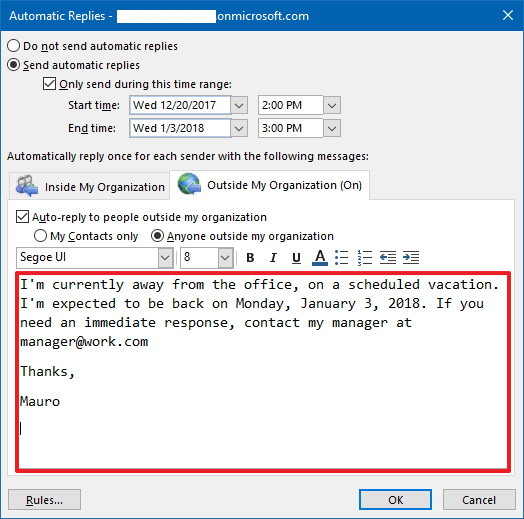Confirm settings with the OK button
Viewport: 524px width, 519px height.
pos(395,500)
